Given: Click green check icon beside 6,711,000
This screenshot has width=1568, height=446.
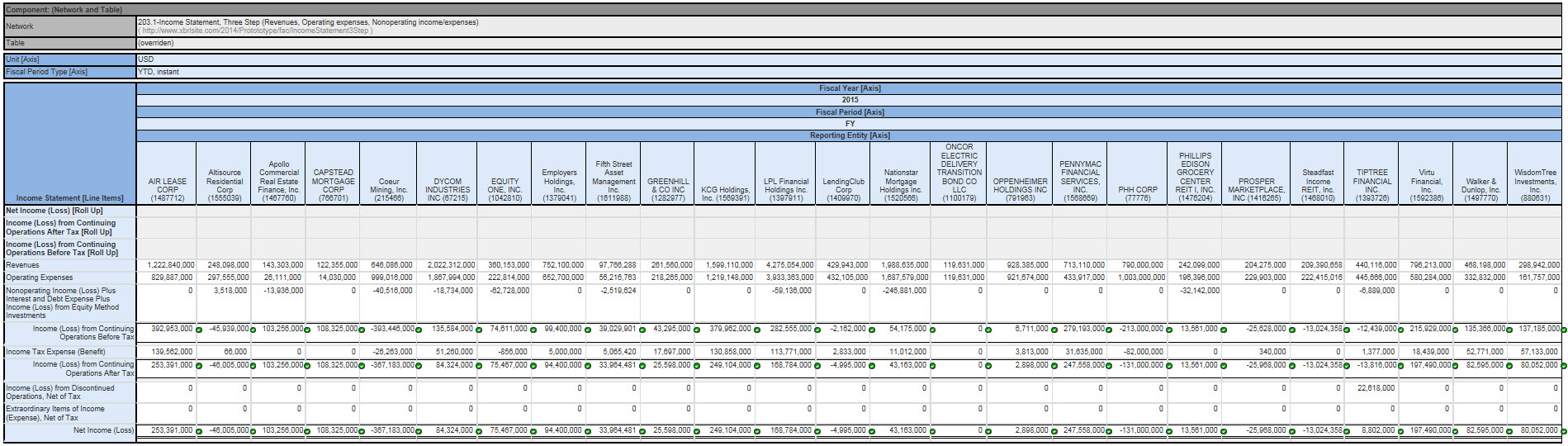Looking at the screenshot, I should pyautogui.click(x=1054, y=330).
